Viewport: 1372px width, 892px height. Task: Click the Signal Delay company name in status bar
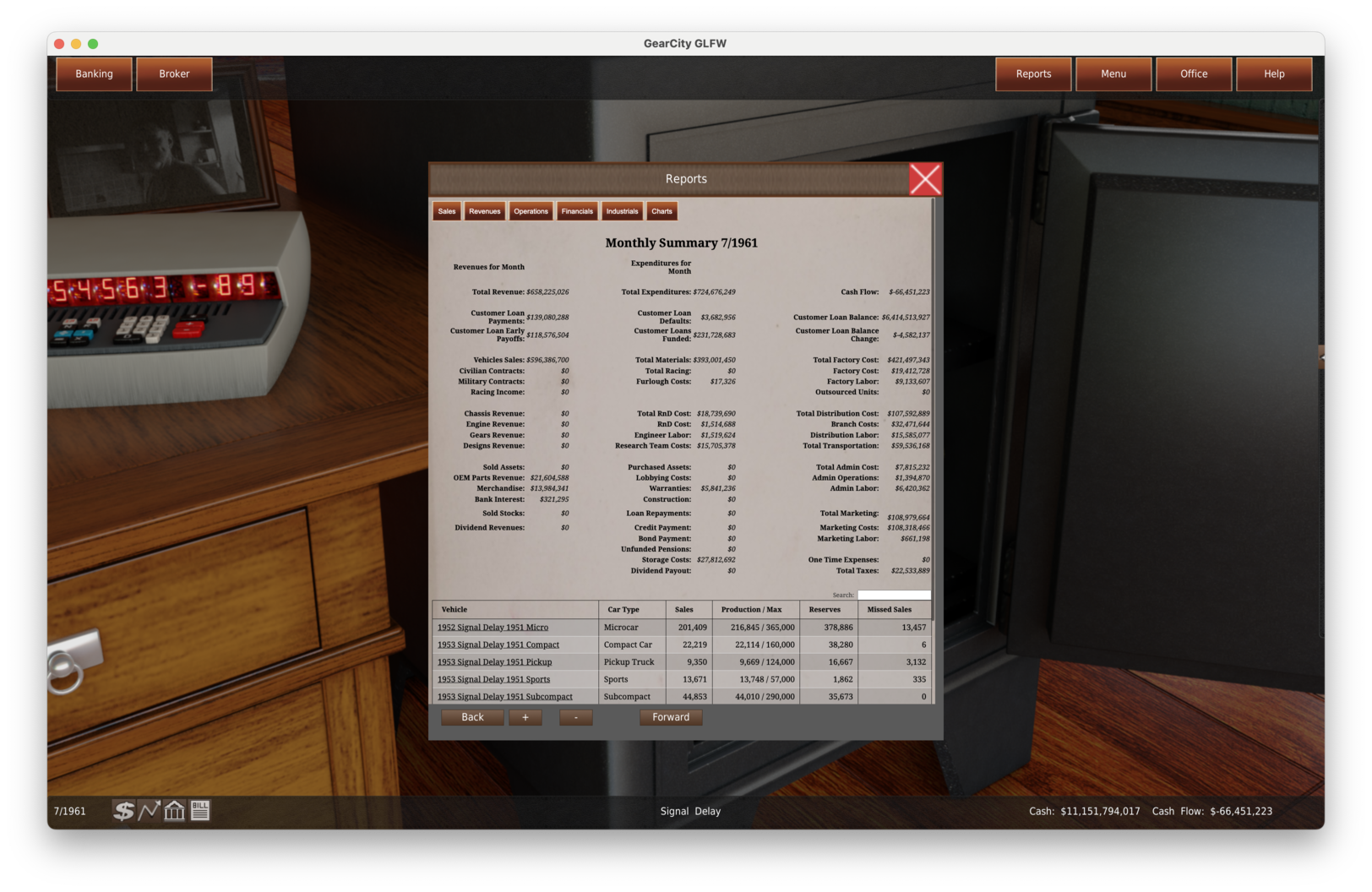click(690, 811)
